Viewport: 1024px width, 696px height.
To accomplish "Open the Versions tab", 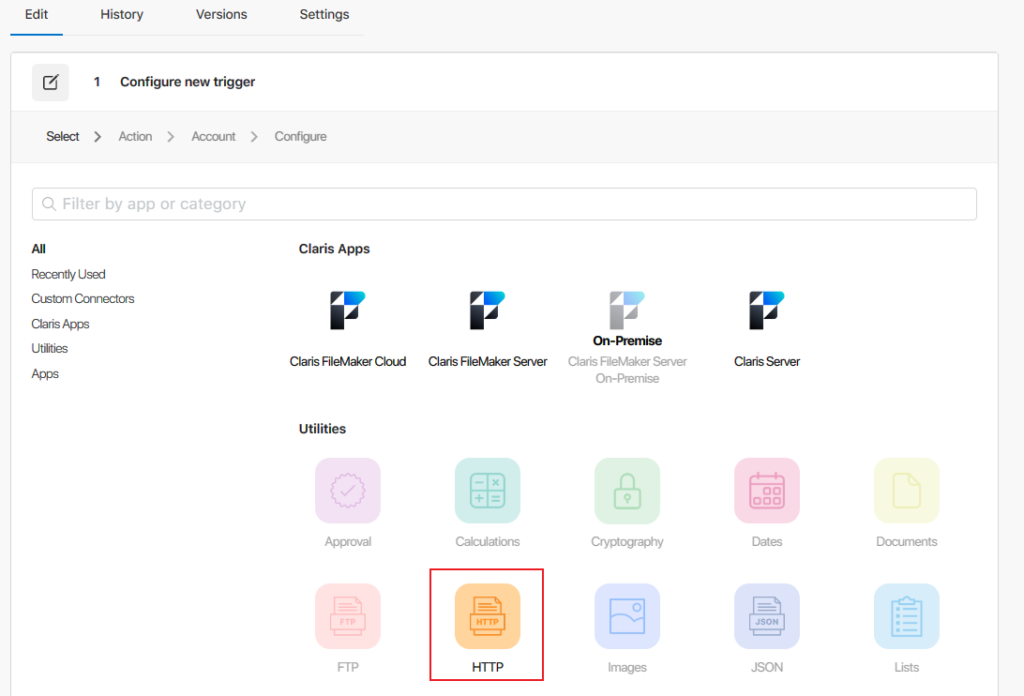I will (x=221, y=15).
